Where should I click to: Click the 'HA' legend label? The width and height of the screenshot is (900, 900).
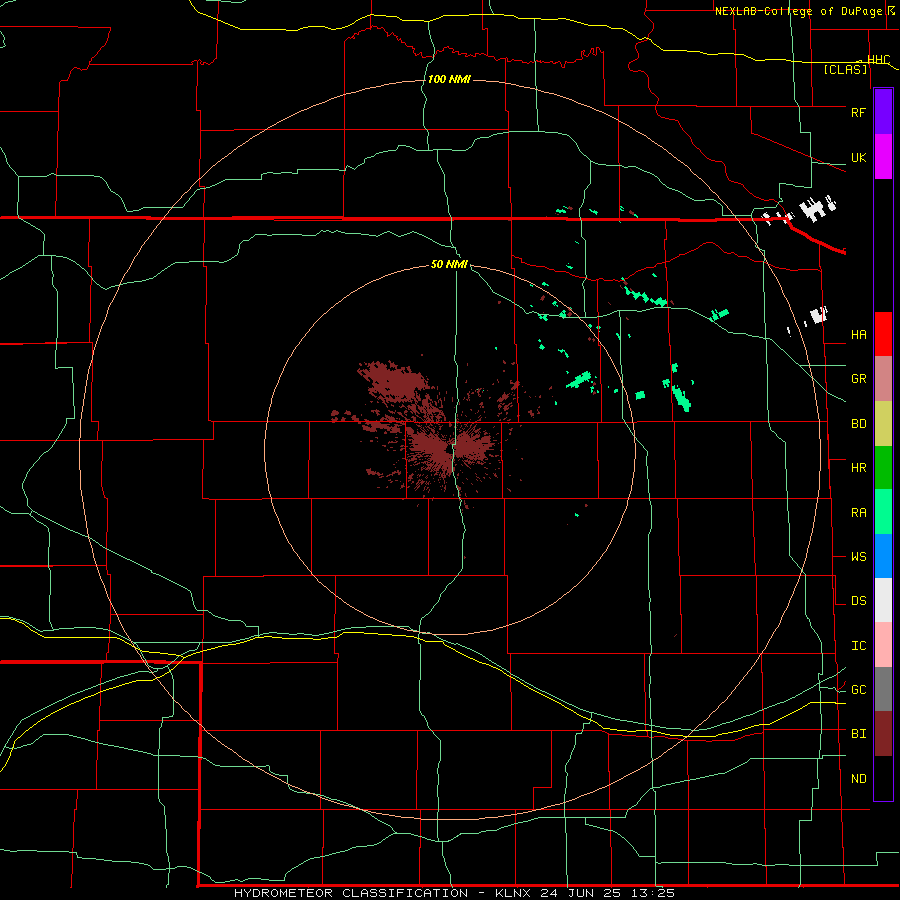[x=858, y=334]
